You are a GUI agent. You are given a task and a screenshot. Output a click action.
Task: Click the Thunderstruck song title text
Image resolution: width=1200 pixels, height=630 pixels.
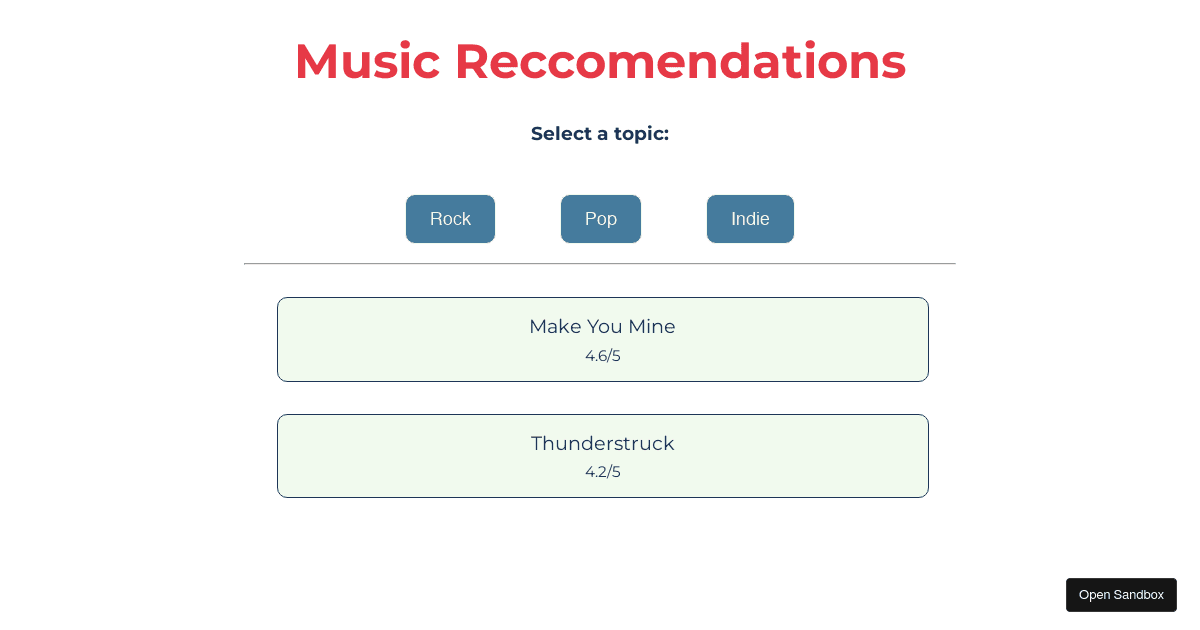point(602,443)
